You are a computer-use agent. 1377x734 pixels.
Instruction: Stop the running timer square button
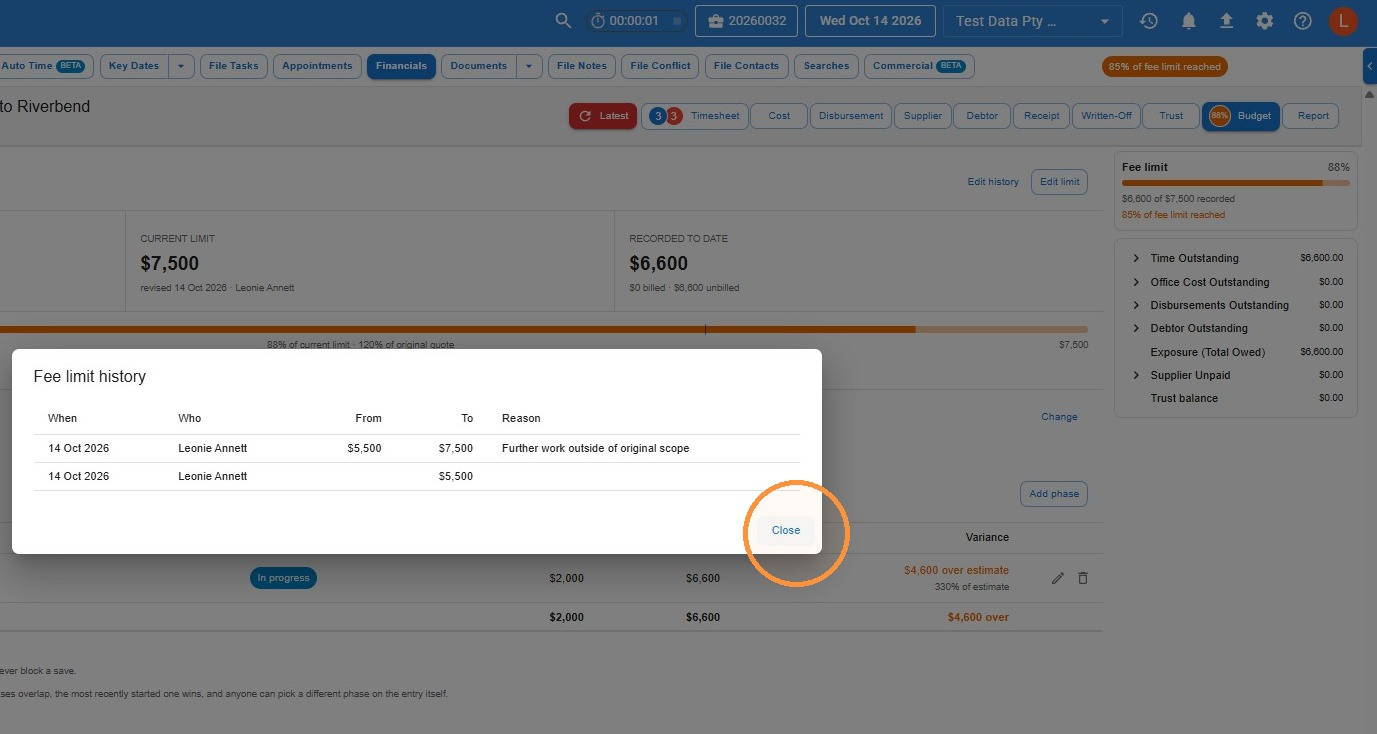click(677, 21)
